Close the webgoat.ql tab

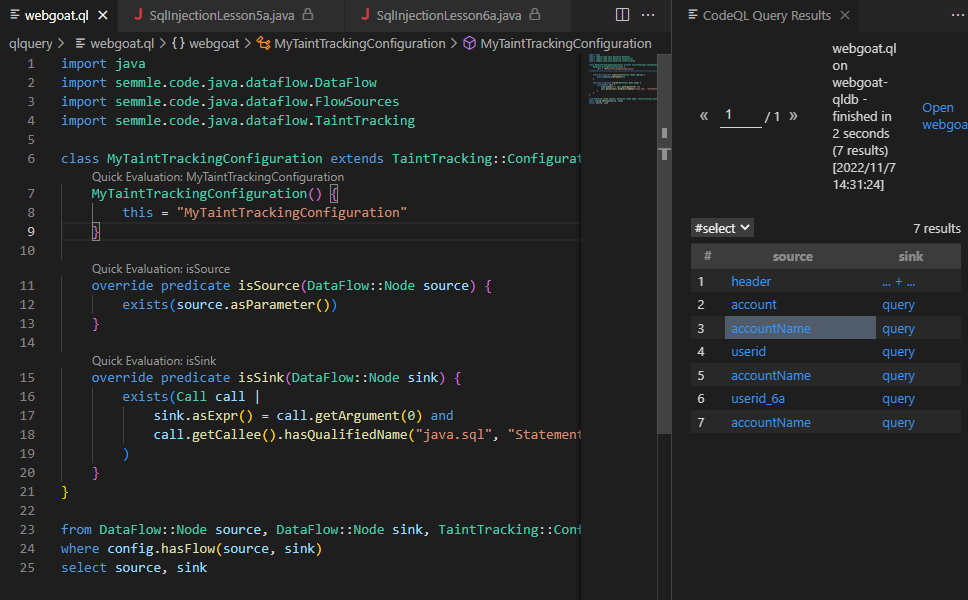tap(103, 15)
